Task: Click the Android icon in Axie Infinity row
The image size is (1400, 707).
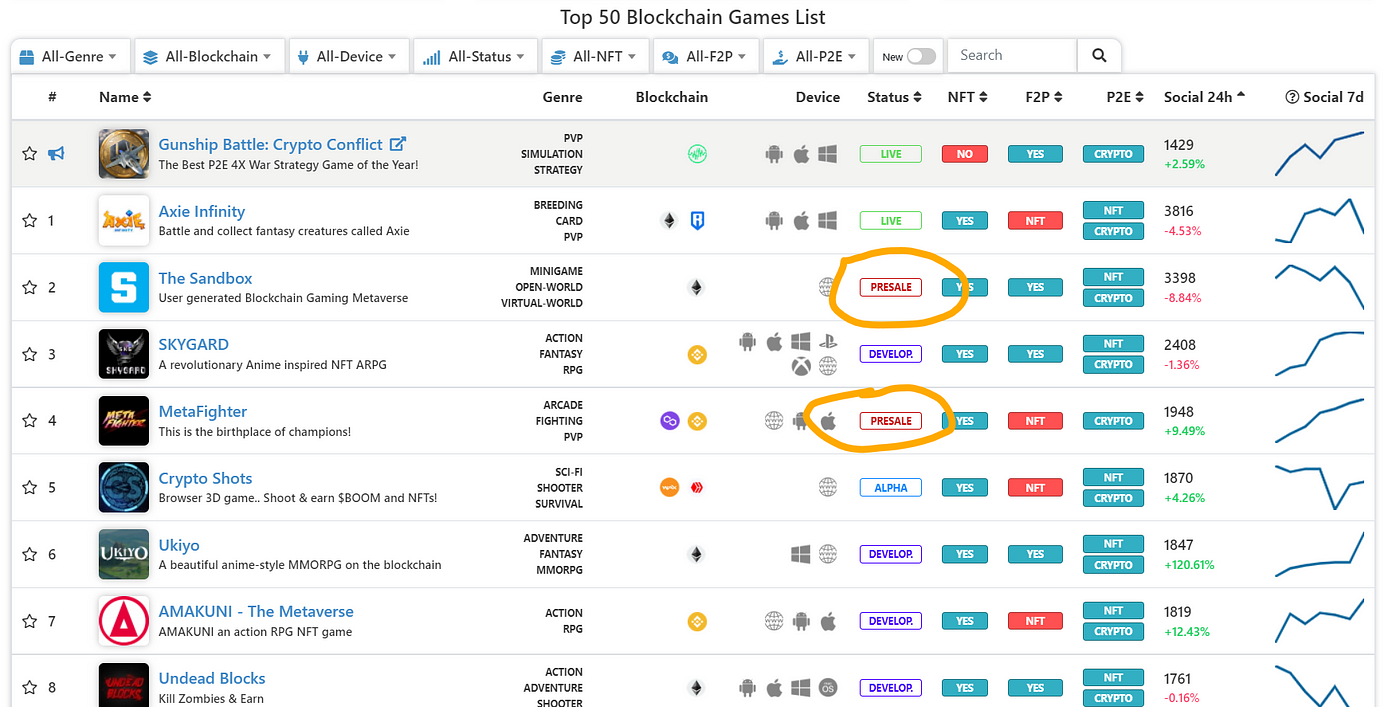Action: point(773,221)
